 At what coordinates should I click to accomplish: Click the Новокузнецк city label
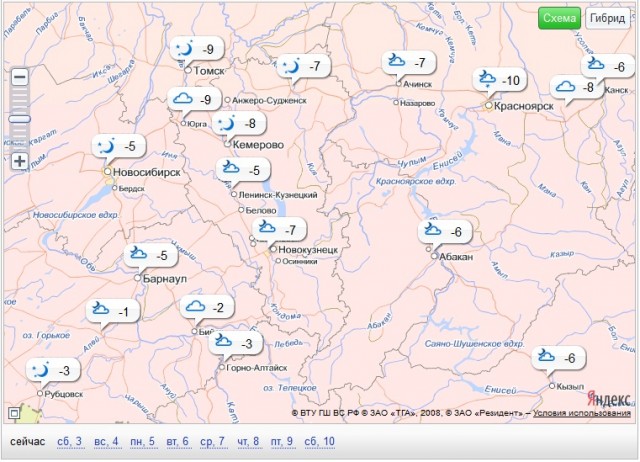pos(308,249)
